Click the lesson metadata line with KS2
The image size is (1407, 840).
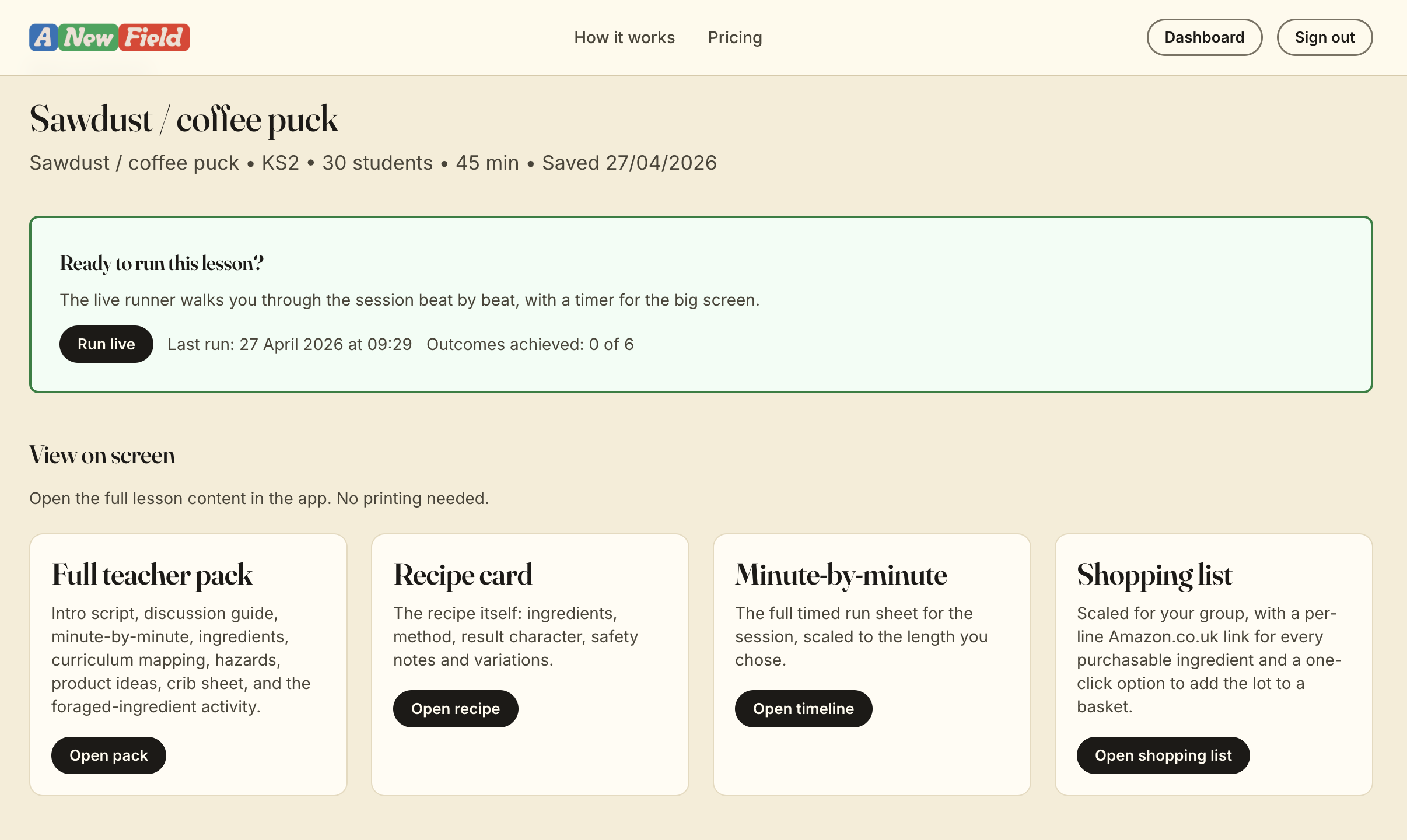coord(373,163)
